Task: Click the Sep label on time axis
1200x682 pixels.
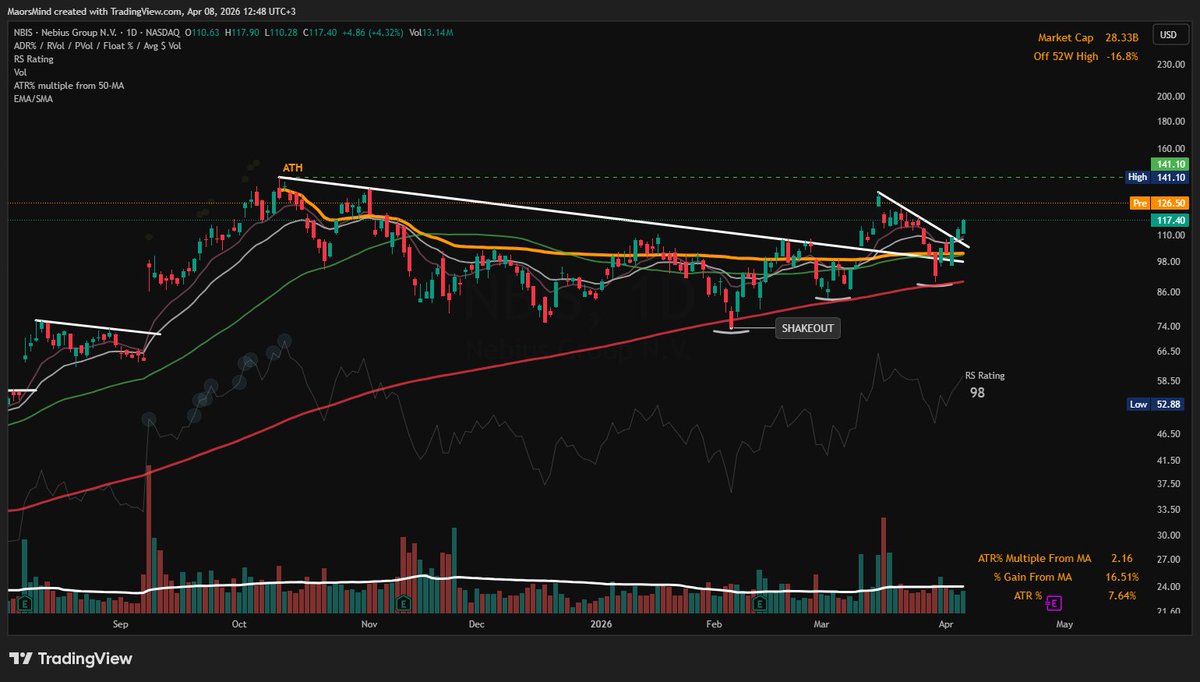Action: coord(121,625)
